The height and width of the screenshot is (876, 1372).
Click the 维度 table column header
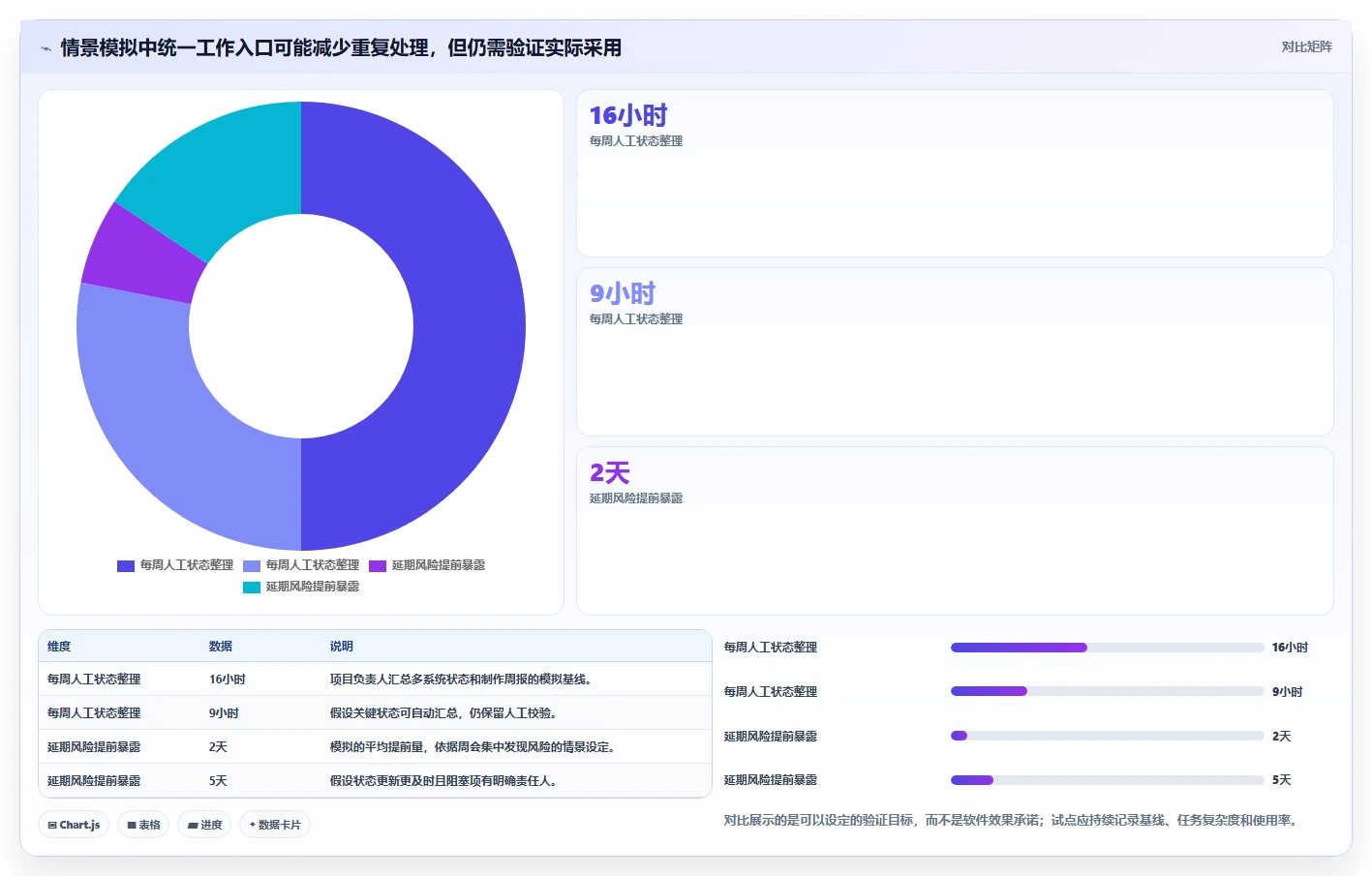click(x=59, y=647)
